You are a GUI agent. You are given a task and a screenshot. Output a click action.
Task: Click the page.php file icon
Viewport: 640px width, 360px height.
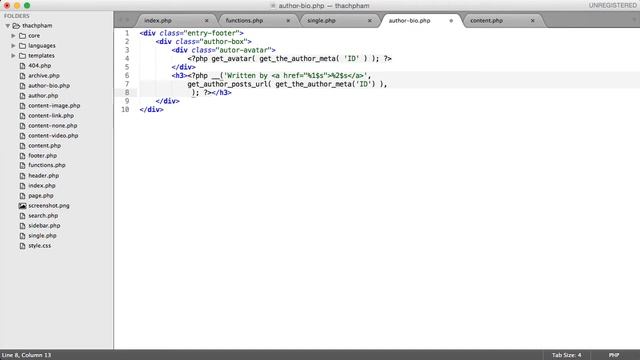[22, 196]
